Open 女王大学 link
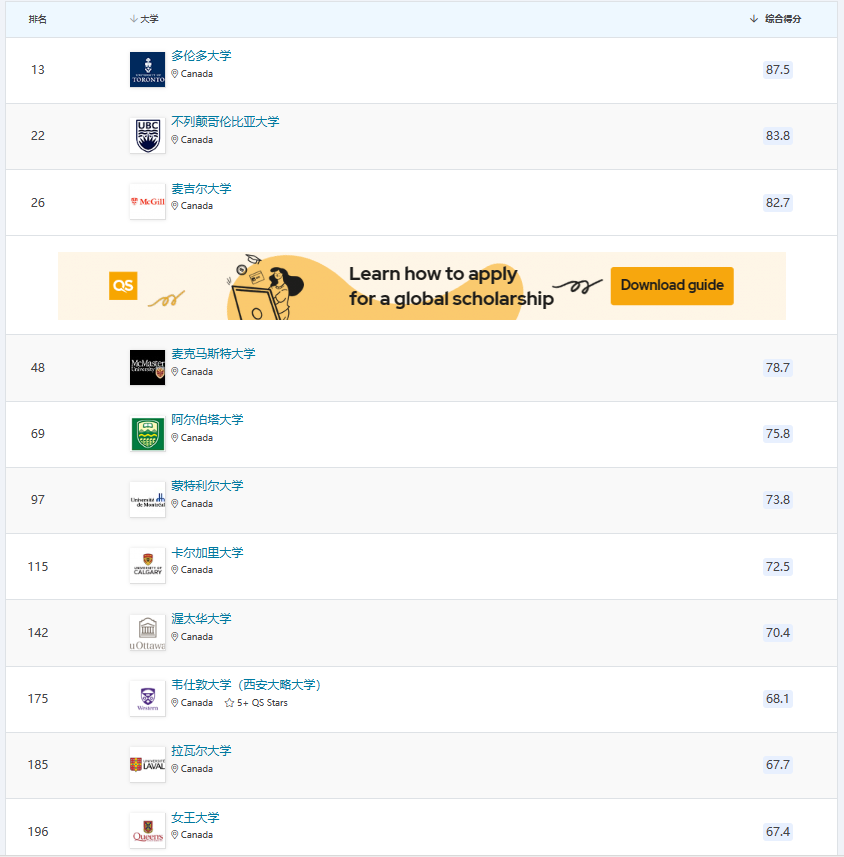This screenshot has height=857, width=844. click(195, 818)
